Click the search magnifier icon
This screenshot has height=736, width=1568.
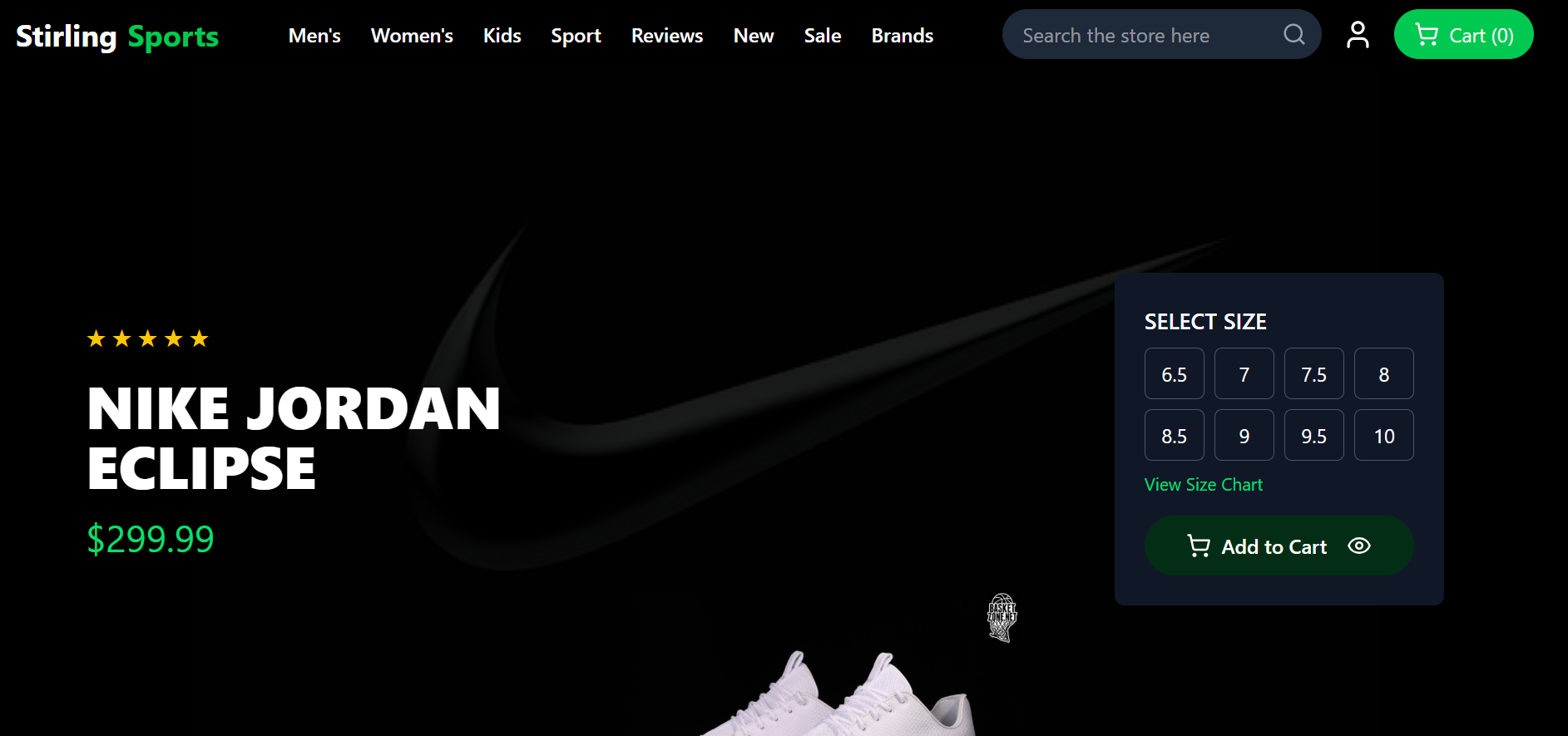coord(1293,35)
